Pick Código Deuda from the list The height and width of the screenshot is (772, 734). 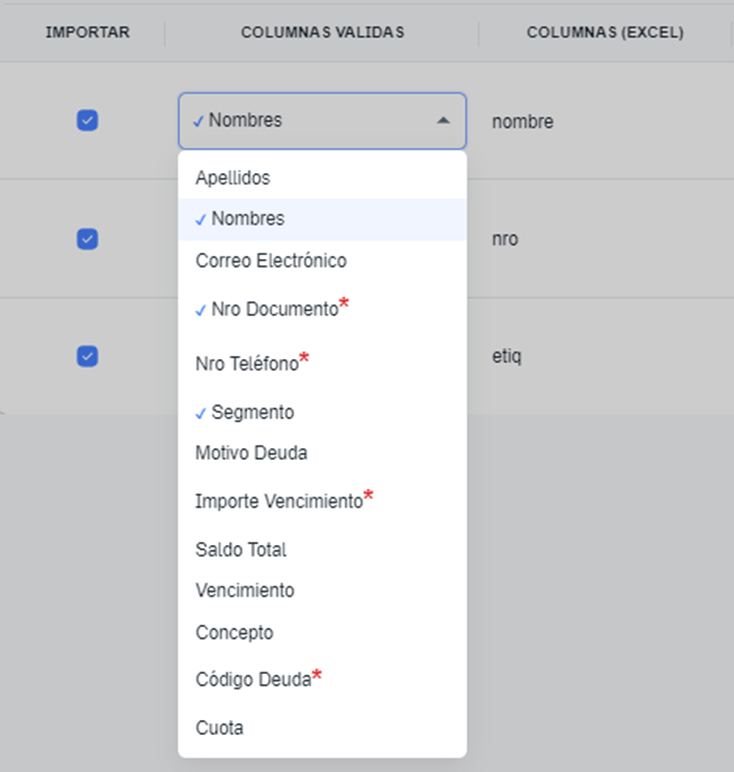(x=253, y=680)
